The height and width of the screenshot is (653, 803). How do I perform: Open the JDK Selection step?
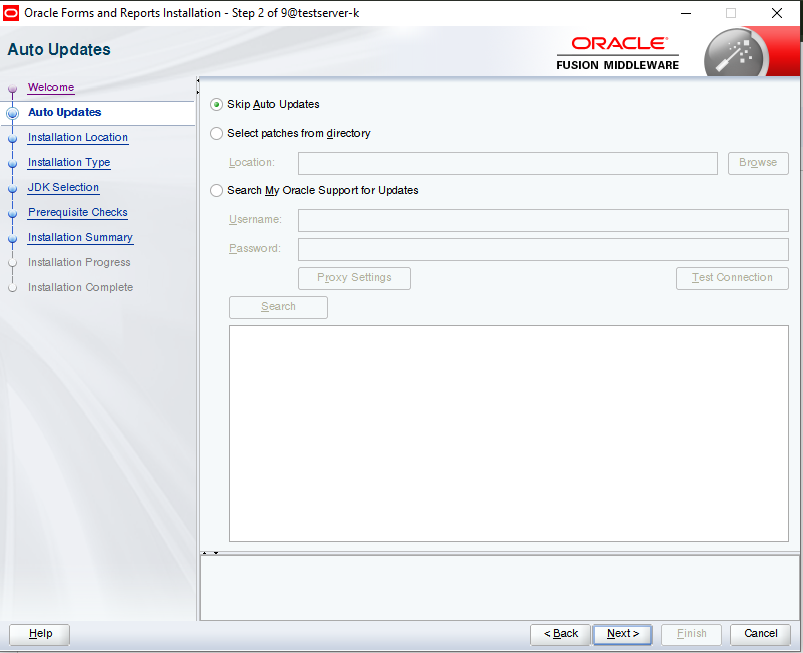[x=63, y=187]
